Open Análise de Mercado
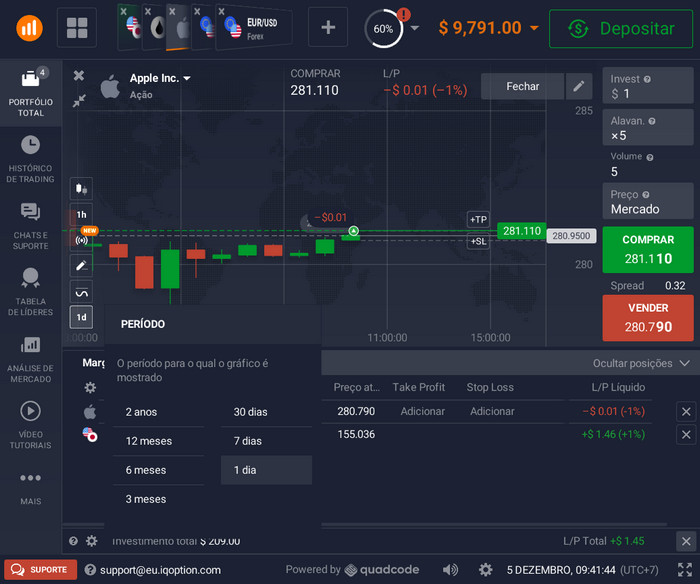 click(x=30, y=359)
